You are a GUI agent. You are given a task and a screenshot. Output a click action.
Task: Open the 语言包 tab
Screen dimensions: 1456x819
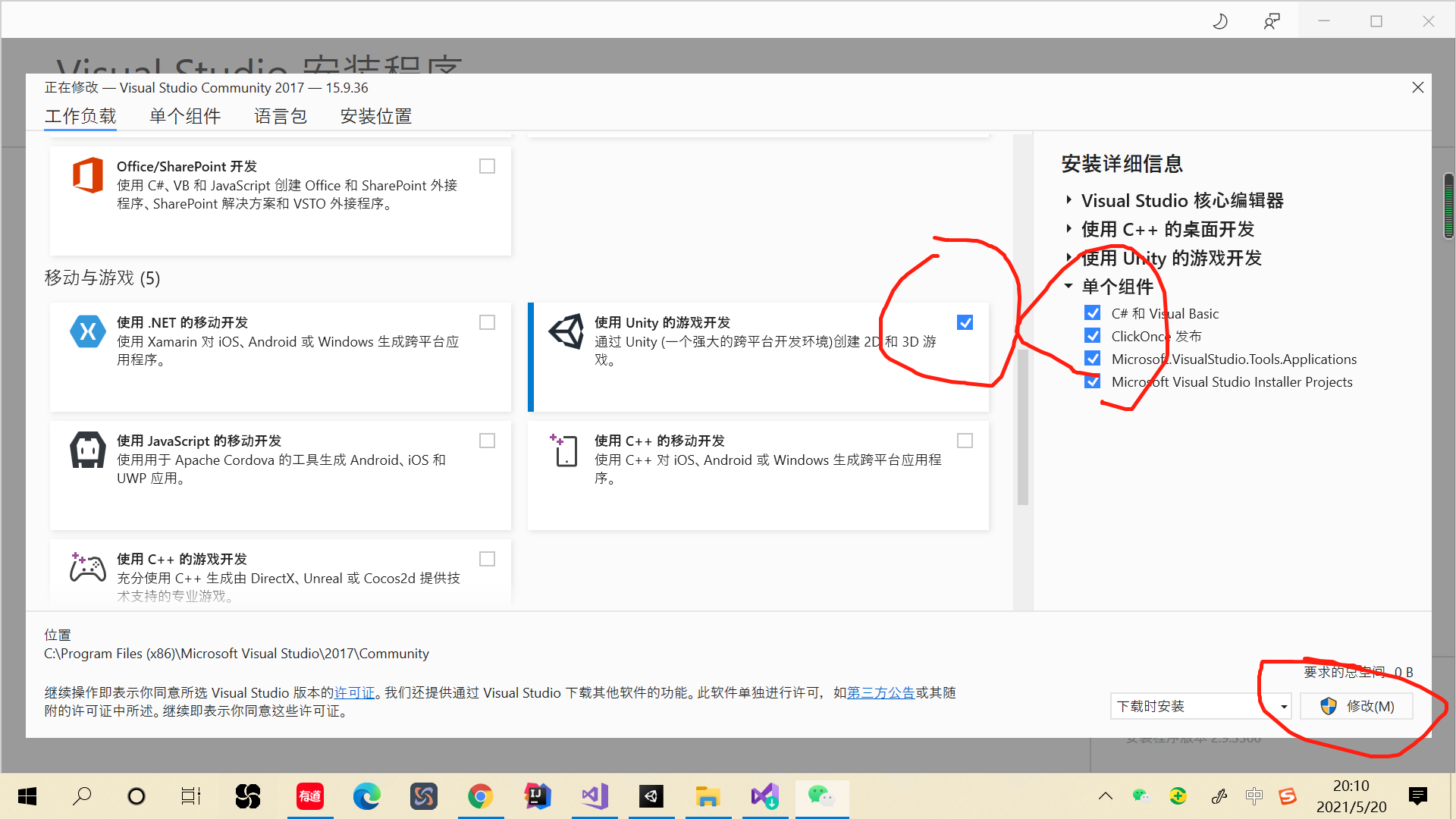click(x=280, y=115)
